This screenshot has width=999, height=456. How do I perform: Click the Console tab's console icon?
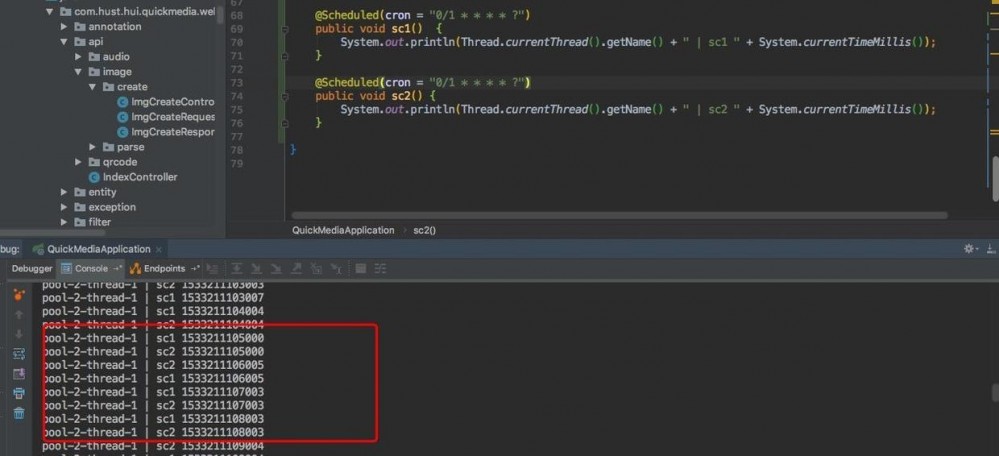click(x=66, y=269)
